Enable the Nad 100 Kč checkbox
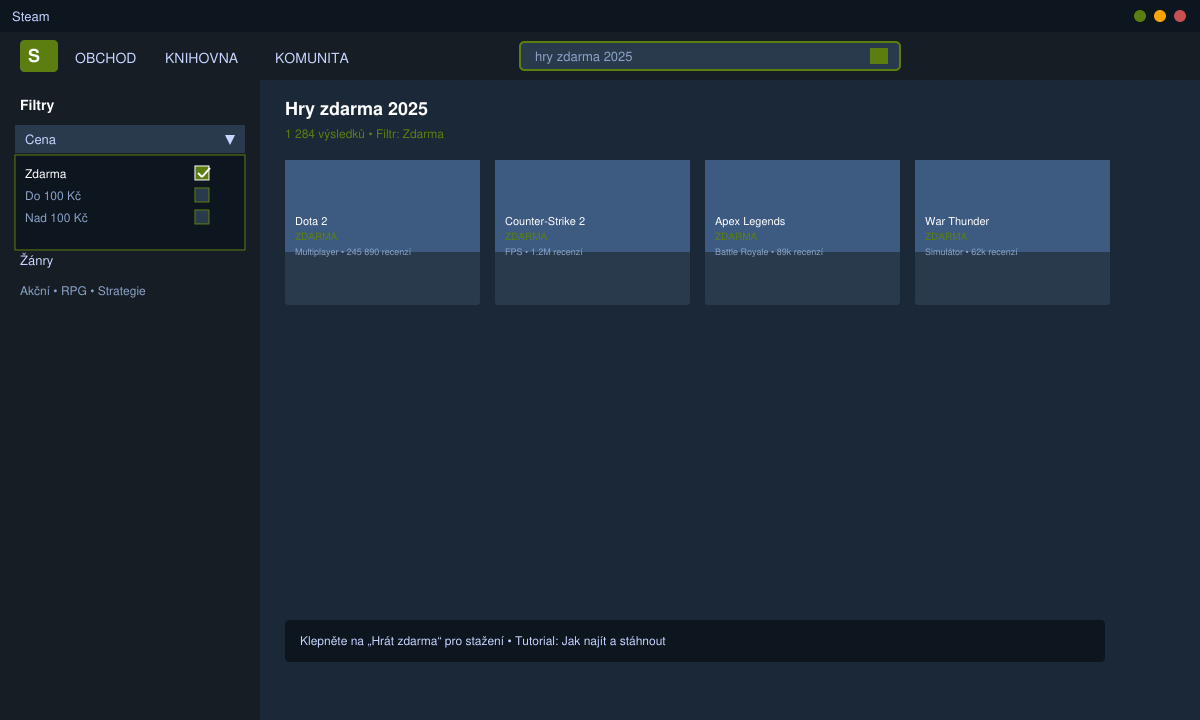The width and height of the screenshot is (1200, 720). point(202,217)
